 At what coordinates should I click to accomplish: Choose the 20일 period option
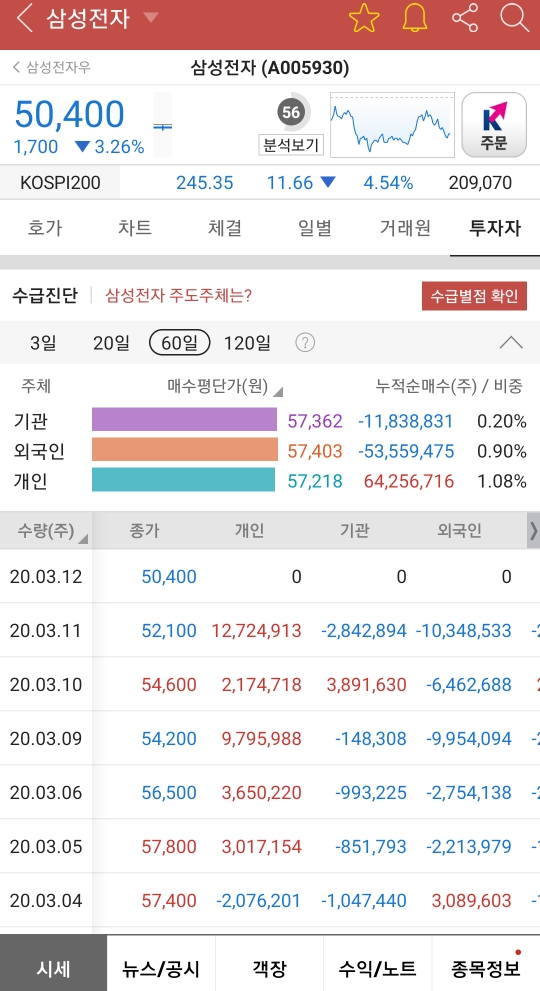pos(111,343)
